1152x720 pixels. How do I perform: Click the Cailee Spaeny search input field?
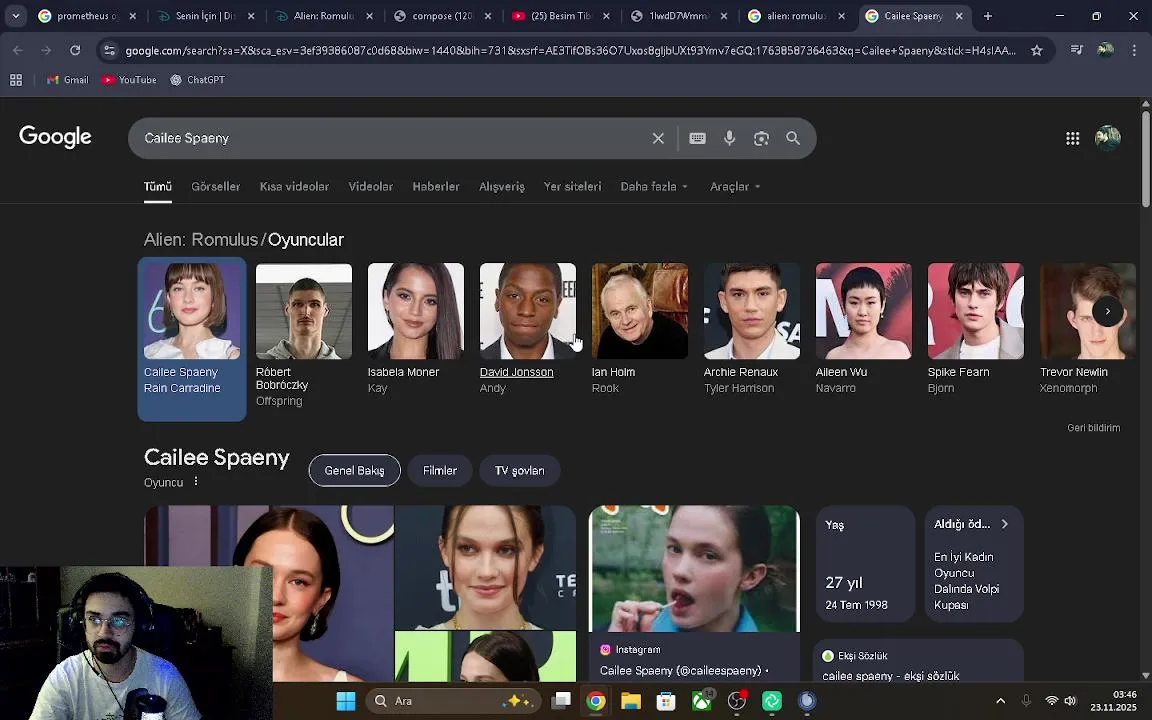click(389, 138)
